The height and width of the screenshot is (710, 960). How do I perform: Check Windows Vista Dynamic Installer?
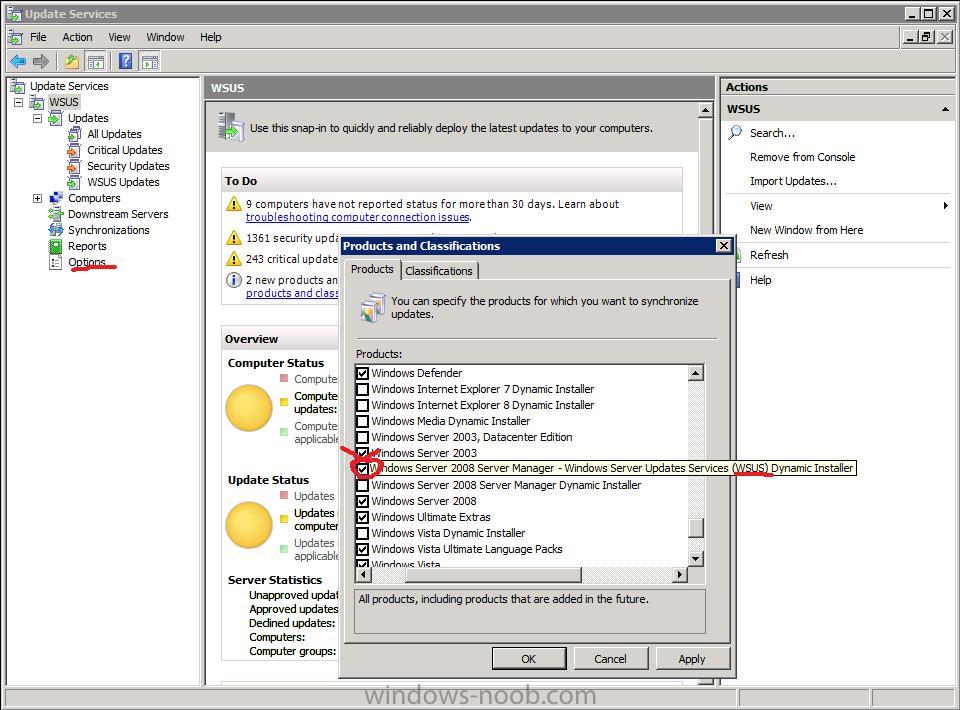click(362, 533)
